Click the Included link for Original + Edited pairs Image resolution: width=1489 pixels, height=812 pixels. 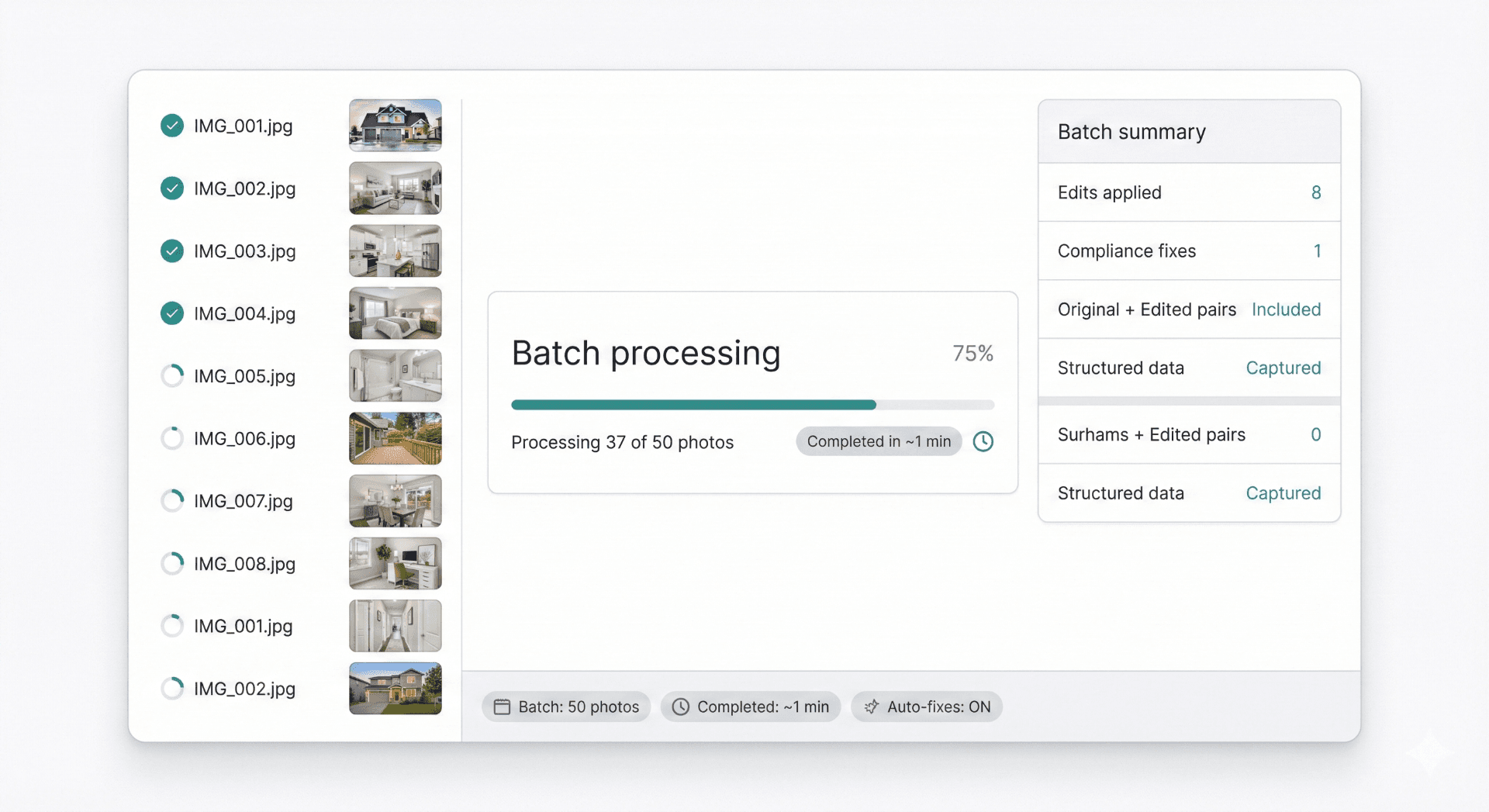tap(1287, 309)
